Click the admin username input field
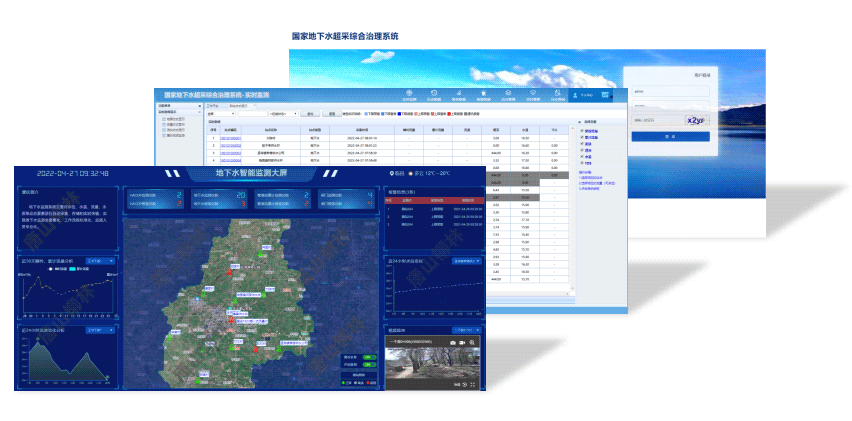This screenshot has width=852, height=421. click(x=671, y=90)
